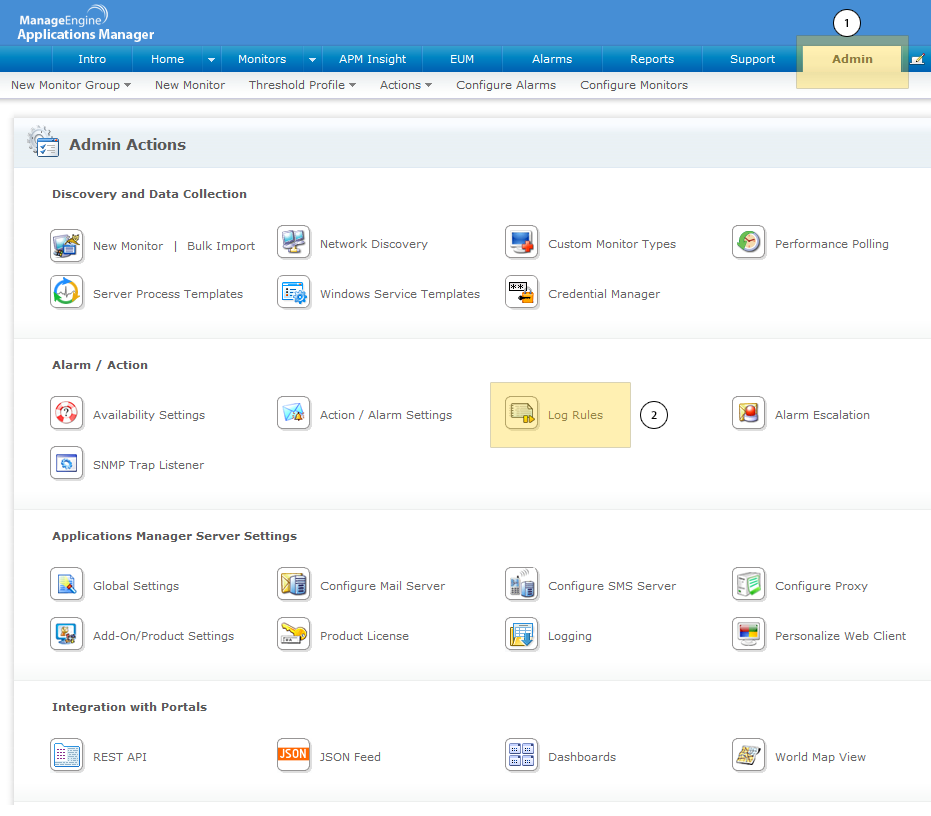Click the Global Settings icon
Image resolution: width=931 pixels, height=816 pixels.
[66, 585]
